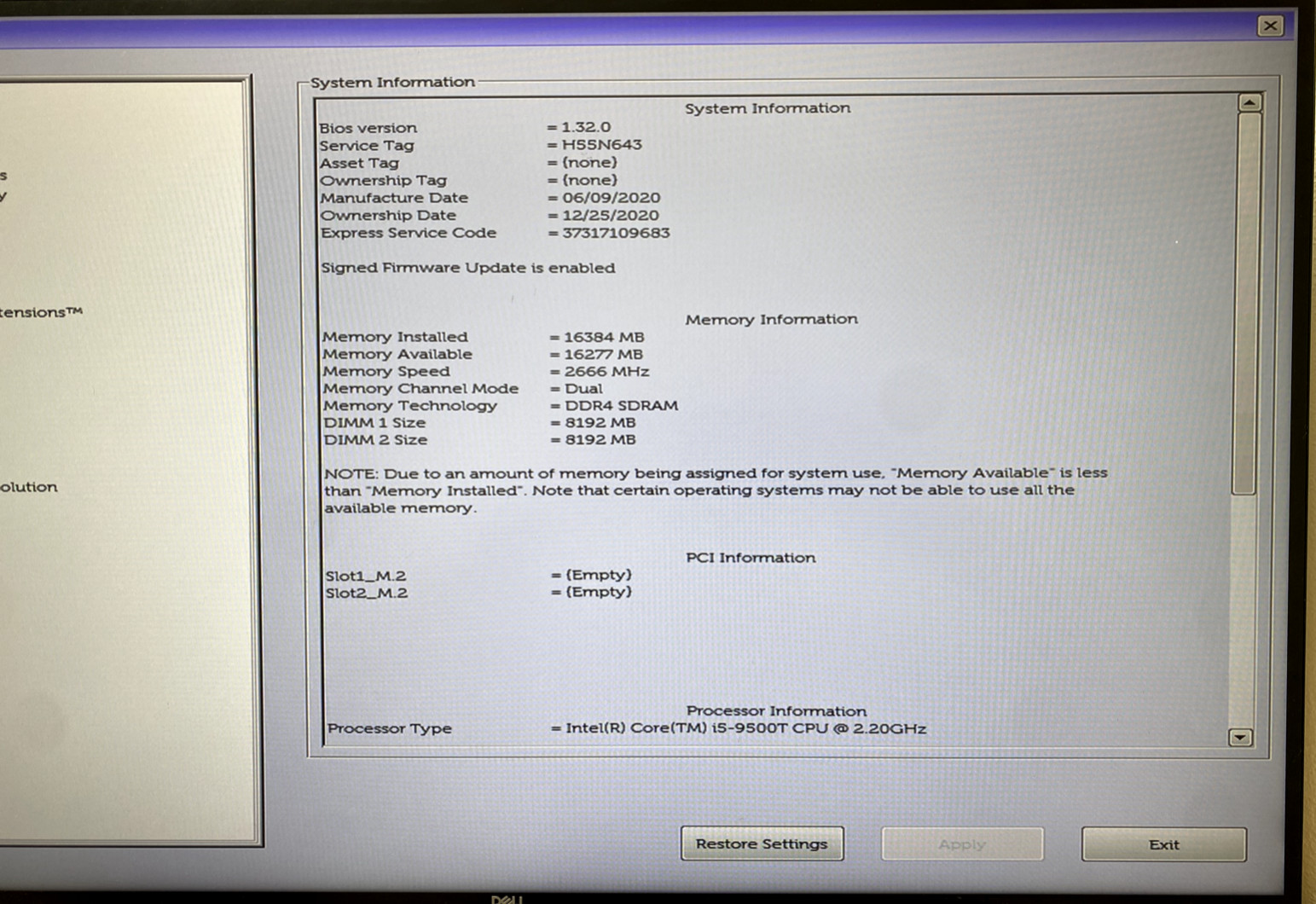
Task: Select "Signed Firmware Update is enabled" line
Action: [467, 268]
